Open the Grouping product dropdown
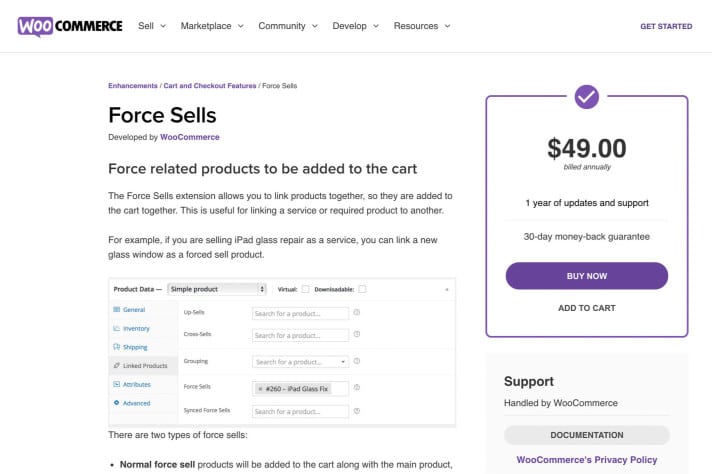Screen dimensions: 712x474 point(300,361)
